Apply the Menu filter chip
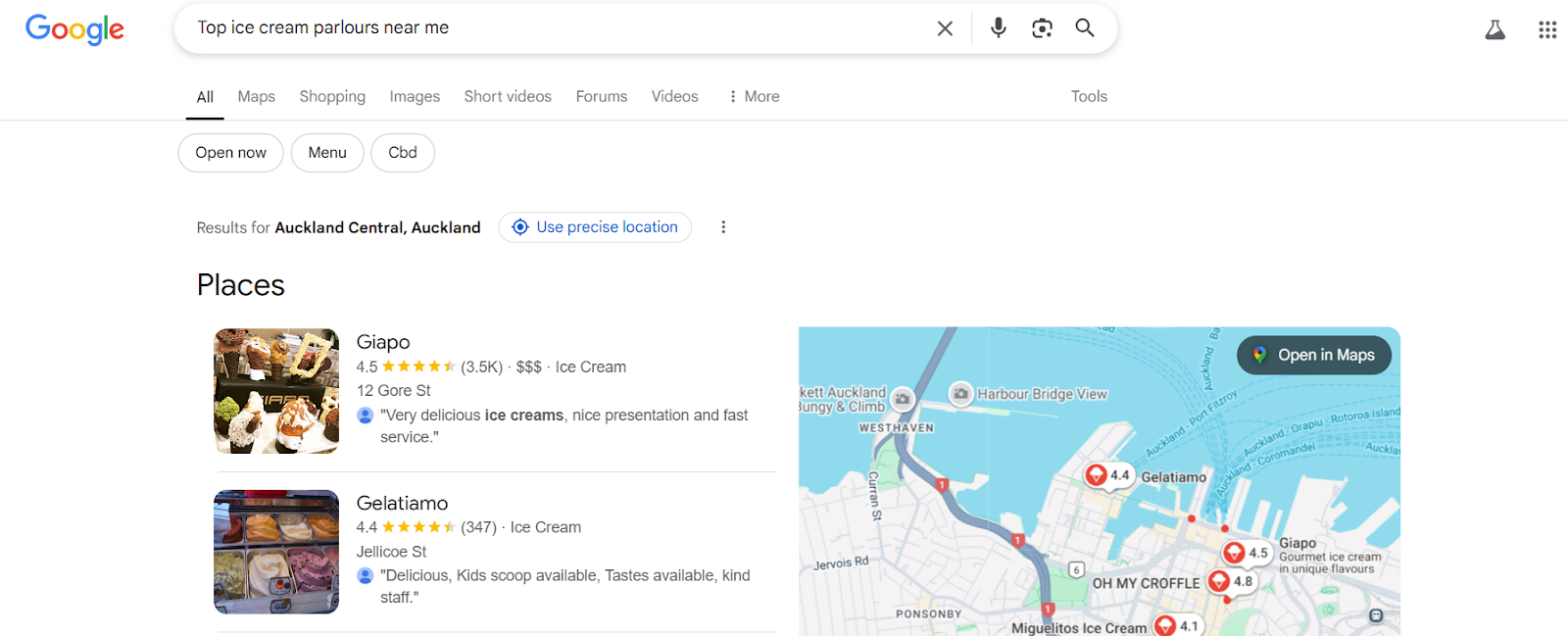Screen dimensions: 1568x636 click(327, 153)
